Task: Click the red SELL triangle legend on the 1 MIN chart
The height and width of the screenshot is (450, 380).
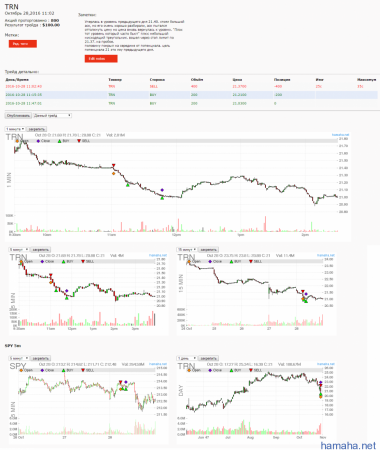Action: pyautogui.click(x=79, y=141)
